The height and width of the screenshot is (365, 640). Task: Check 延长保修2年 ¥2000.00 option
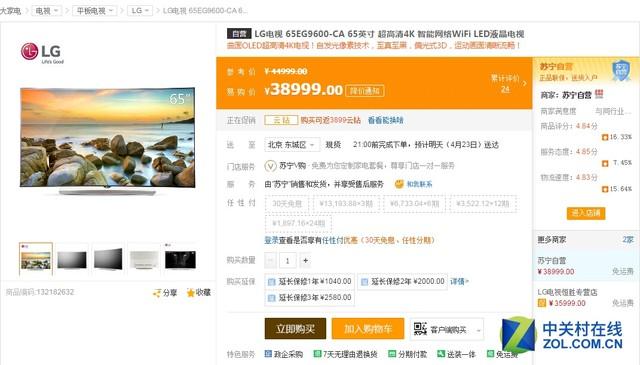click(402, 281)
